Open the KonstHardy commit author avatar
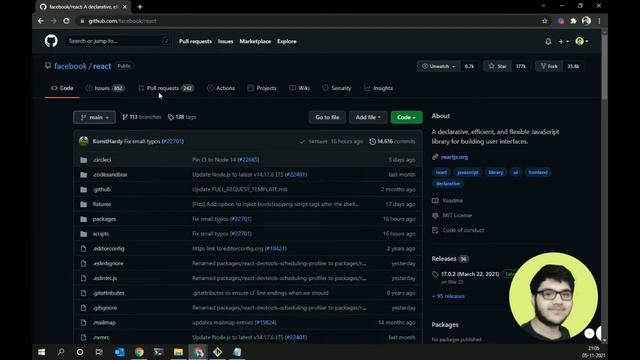 pyautogui.click(x=84, y=141)
